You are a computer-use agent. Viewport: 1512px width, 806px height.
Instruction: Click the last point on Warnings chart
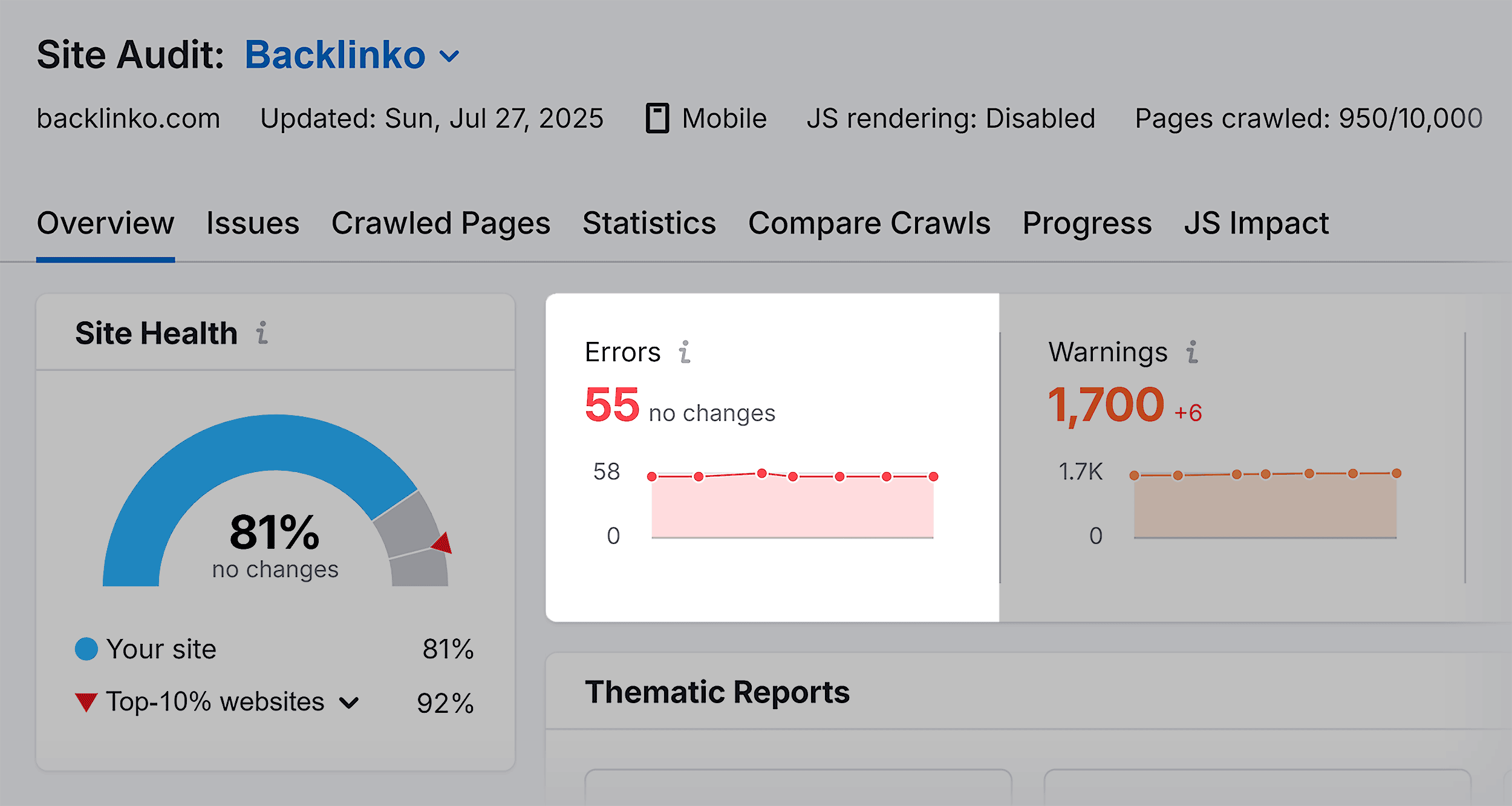click(x=1396, y=473)
